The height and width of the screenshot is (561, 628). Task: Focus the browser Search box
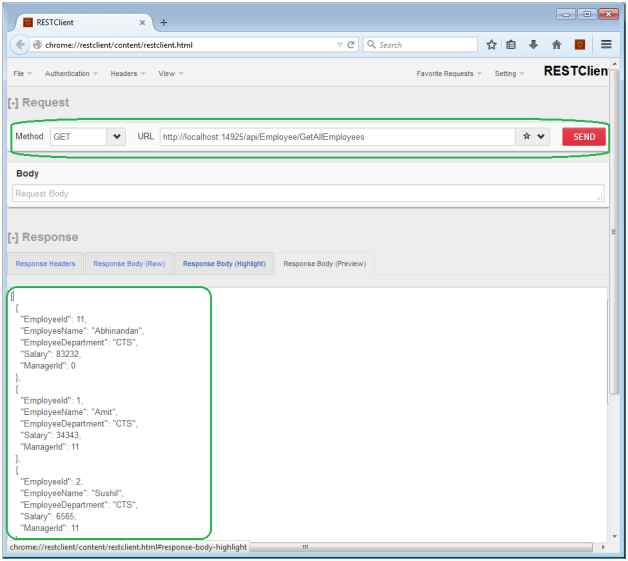[x=421, y=45]
